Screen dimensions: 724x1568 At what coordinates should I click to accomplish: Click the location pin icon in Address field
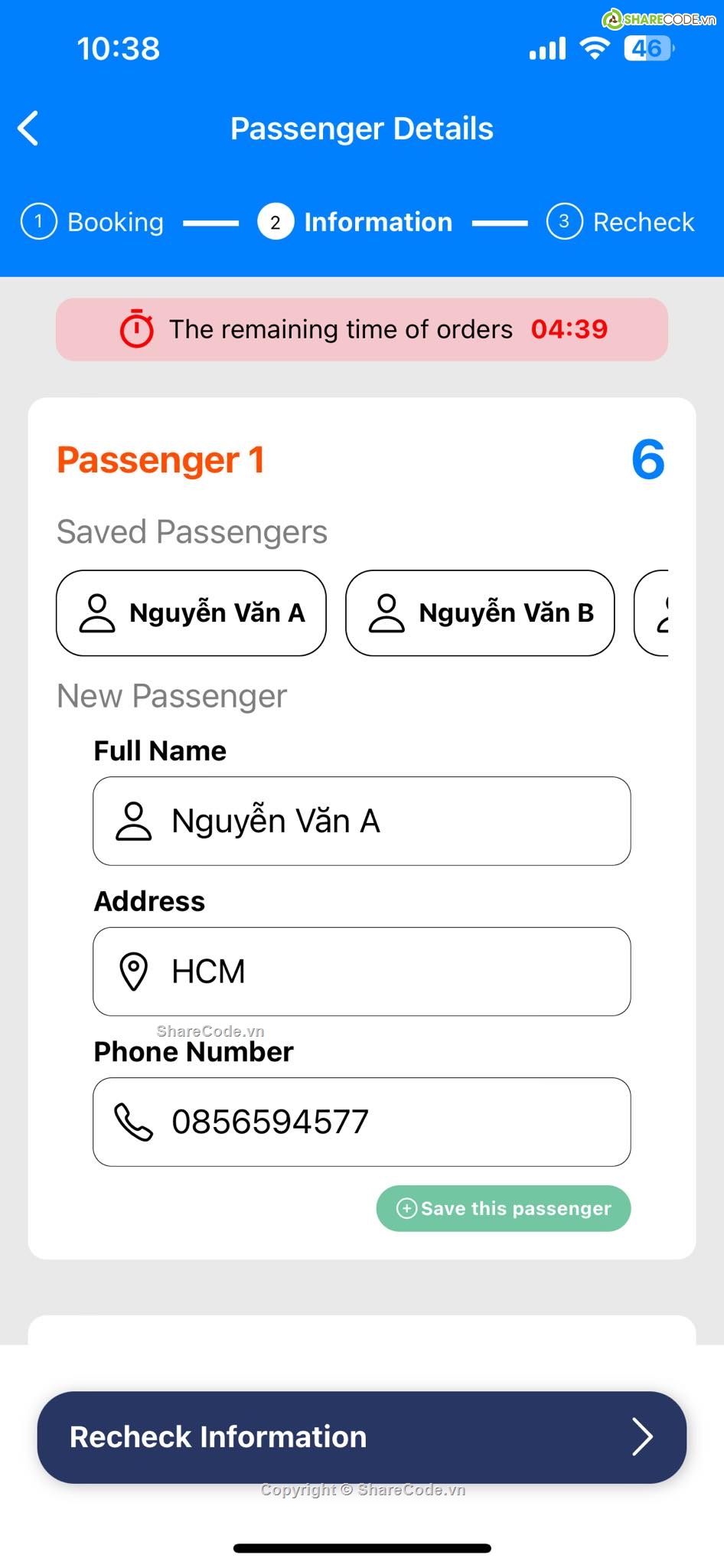134,972
